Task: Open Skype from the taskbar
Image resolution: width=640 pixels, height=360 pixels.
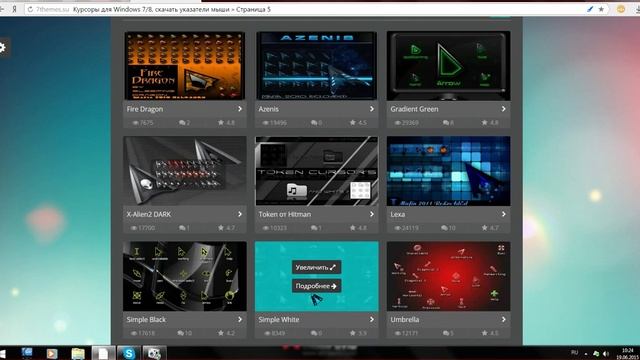Action: pos(129,353)
